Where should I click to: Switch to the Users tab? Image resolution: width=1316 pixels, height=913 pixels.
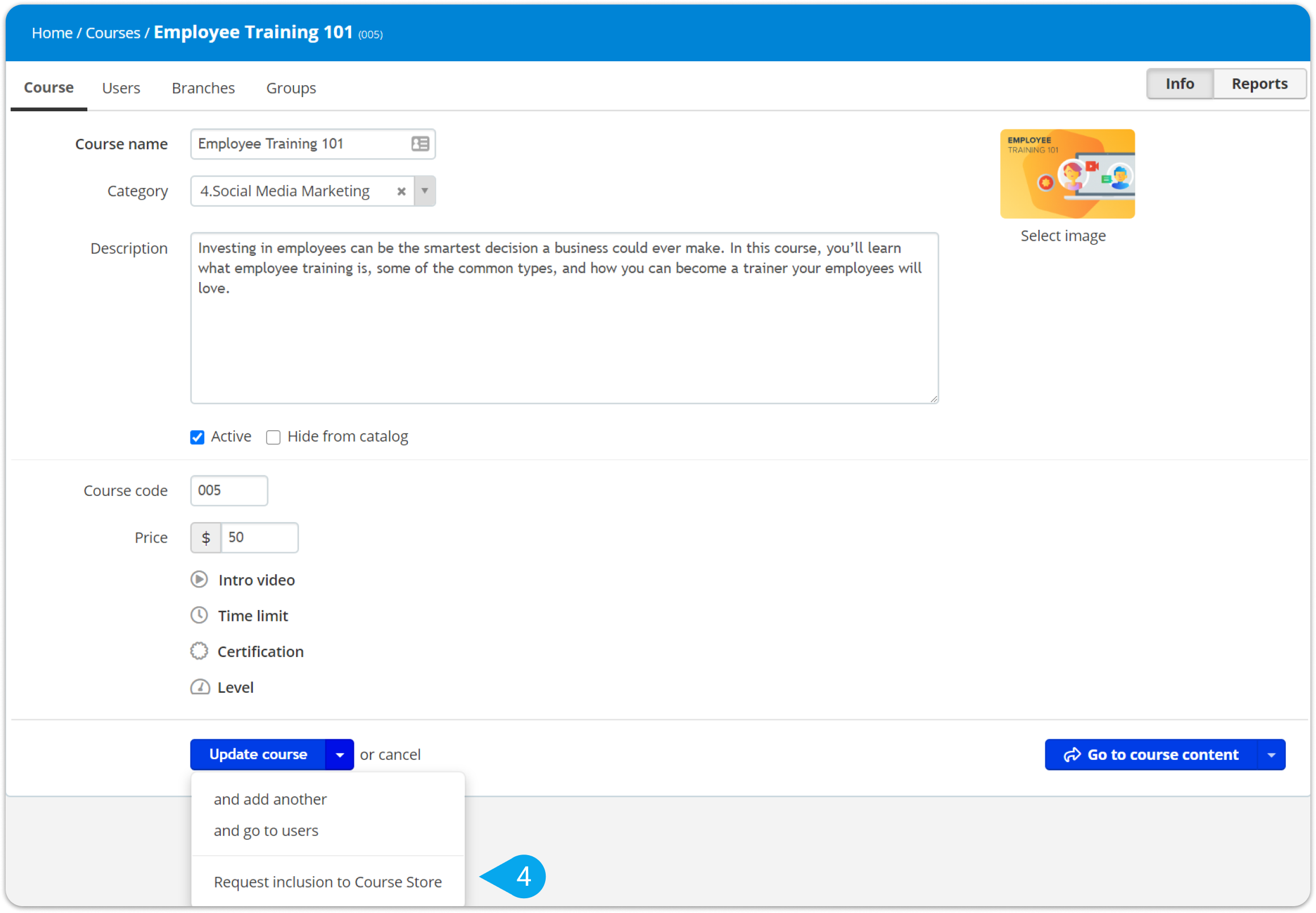(121, 87)
